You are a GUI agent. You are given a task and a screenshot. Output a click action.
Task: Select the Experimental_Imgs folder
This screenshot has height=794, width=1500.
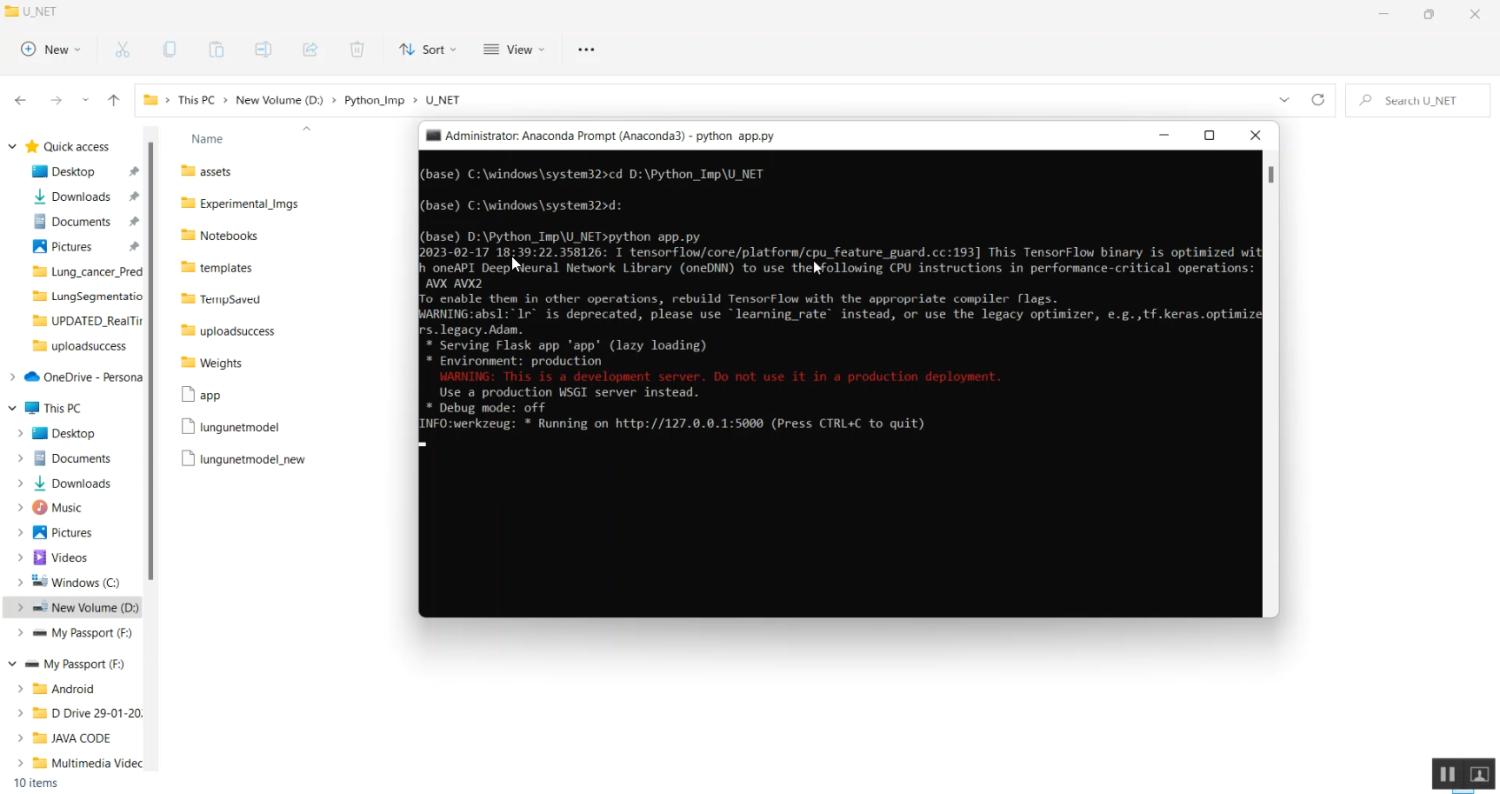point(239,203)
